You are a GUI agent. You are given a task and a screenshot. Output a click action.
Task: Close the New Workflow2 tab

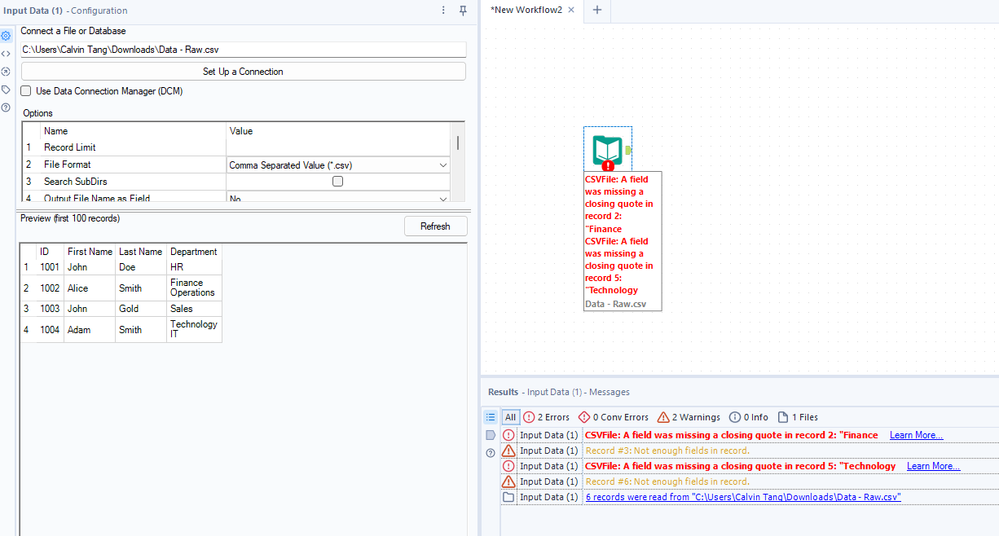pyautogui.click(x=571, y=10)
